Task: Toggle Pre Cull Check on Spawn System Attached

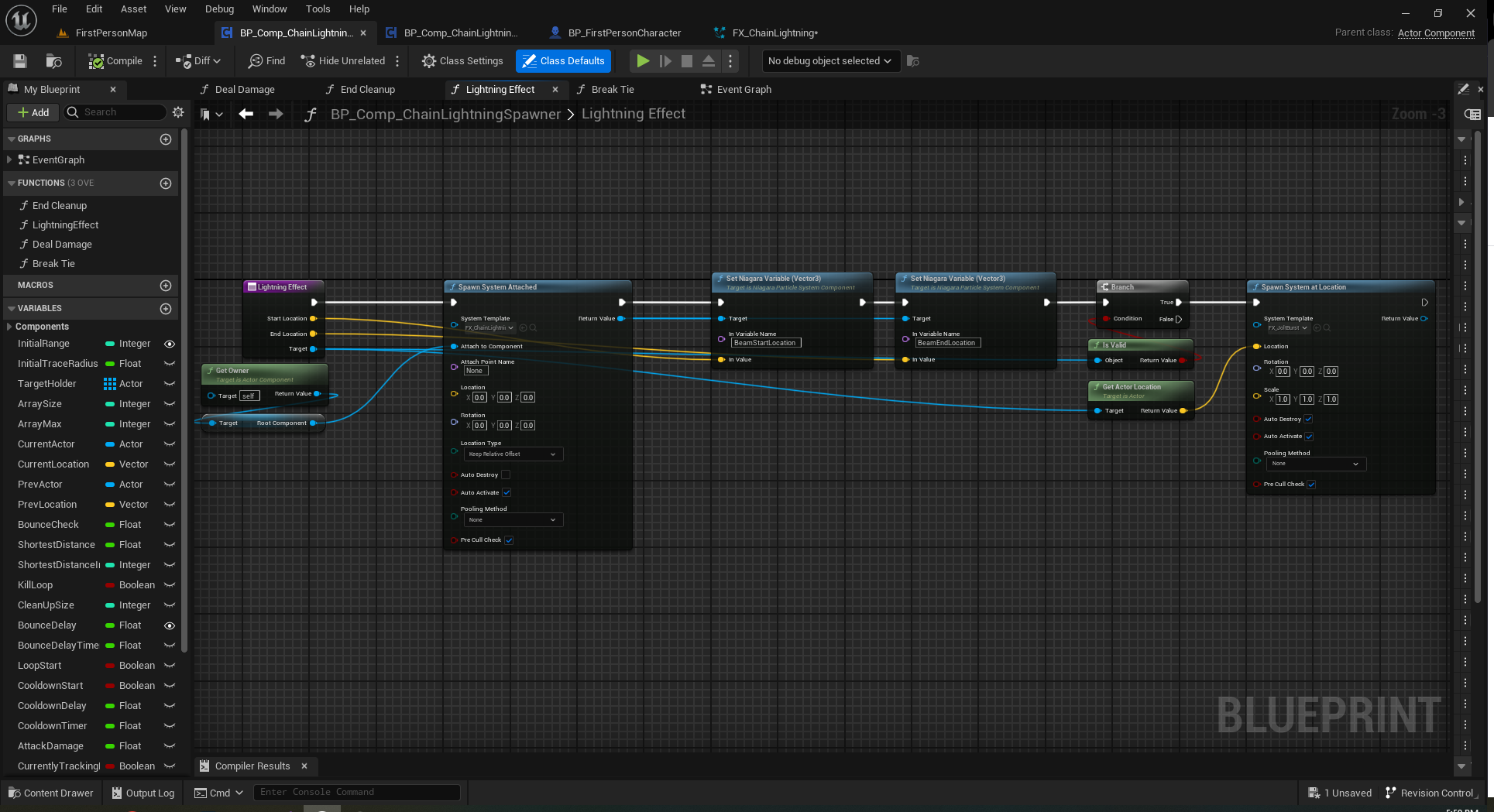Action: click(509, 540)
